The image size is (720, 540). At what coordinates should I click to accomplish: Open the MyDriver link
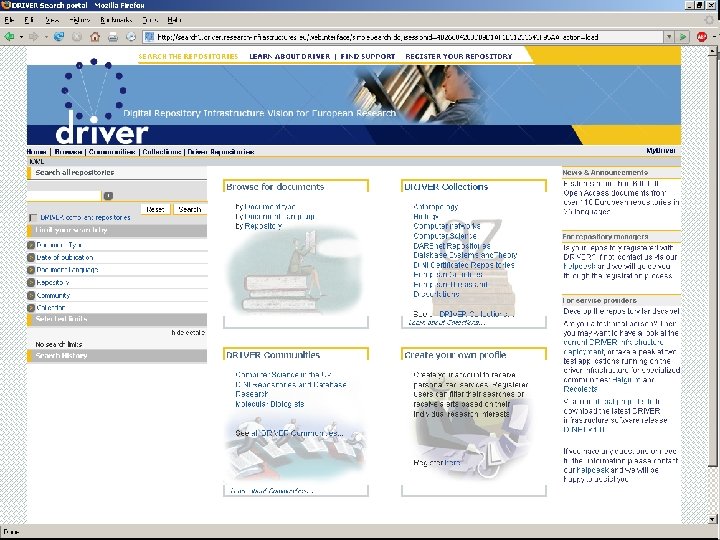click(661, 151)
